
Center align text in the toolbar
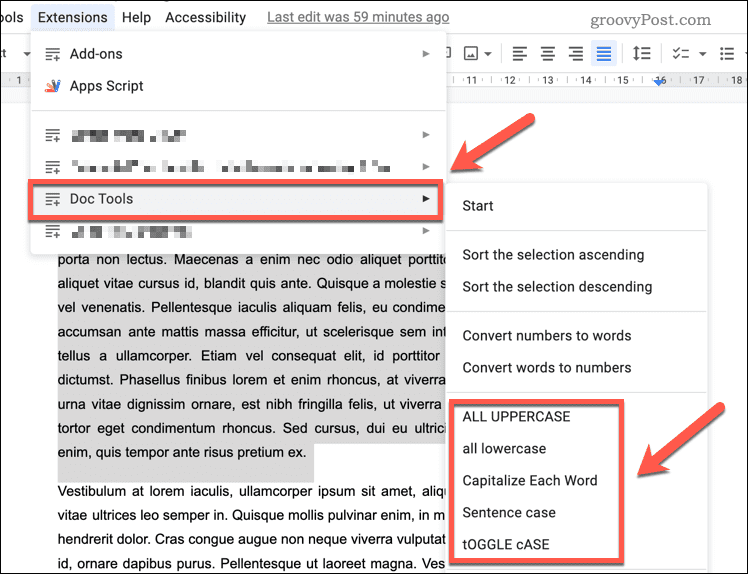(548, 53)
